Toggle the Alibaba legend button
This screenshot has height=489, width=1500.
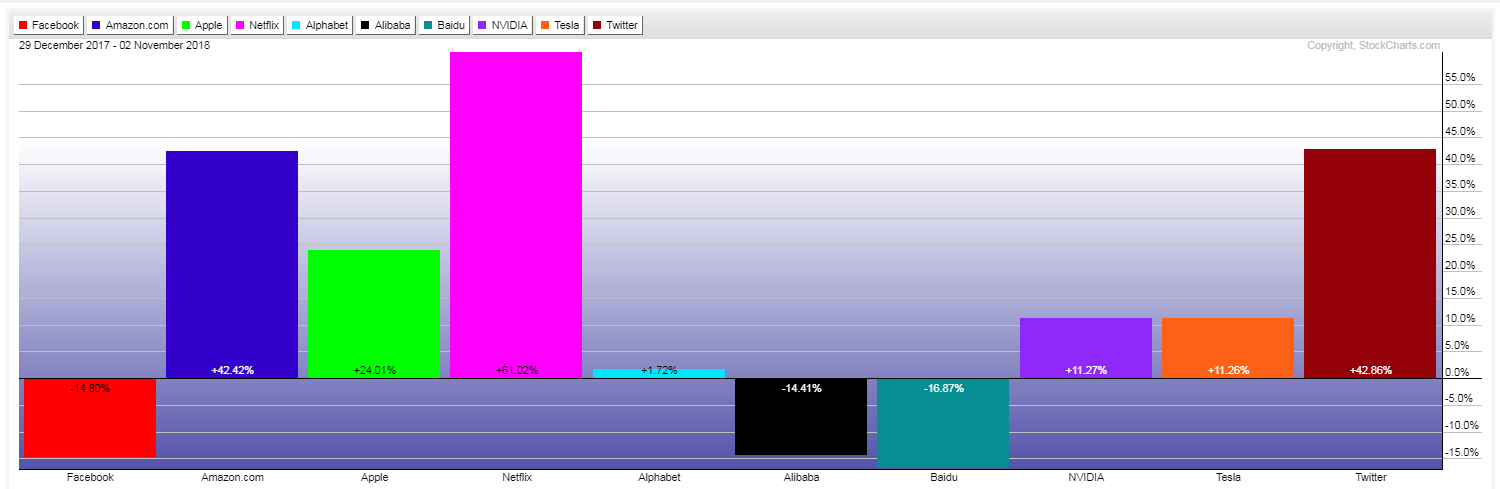tap(385, 25)
